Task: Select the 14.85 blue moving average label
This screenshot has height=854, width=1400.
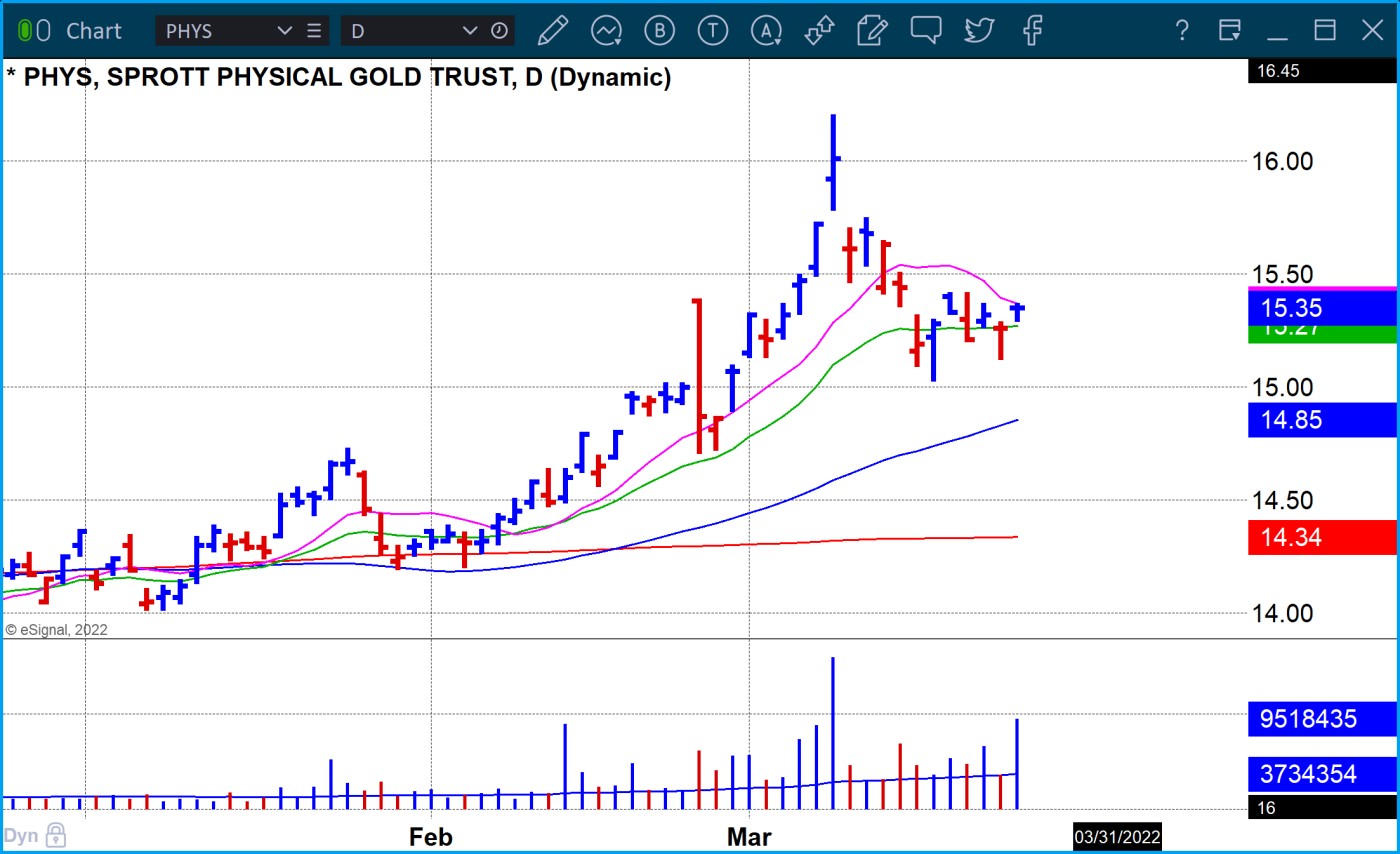Action: click(1322, 420)
